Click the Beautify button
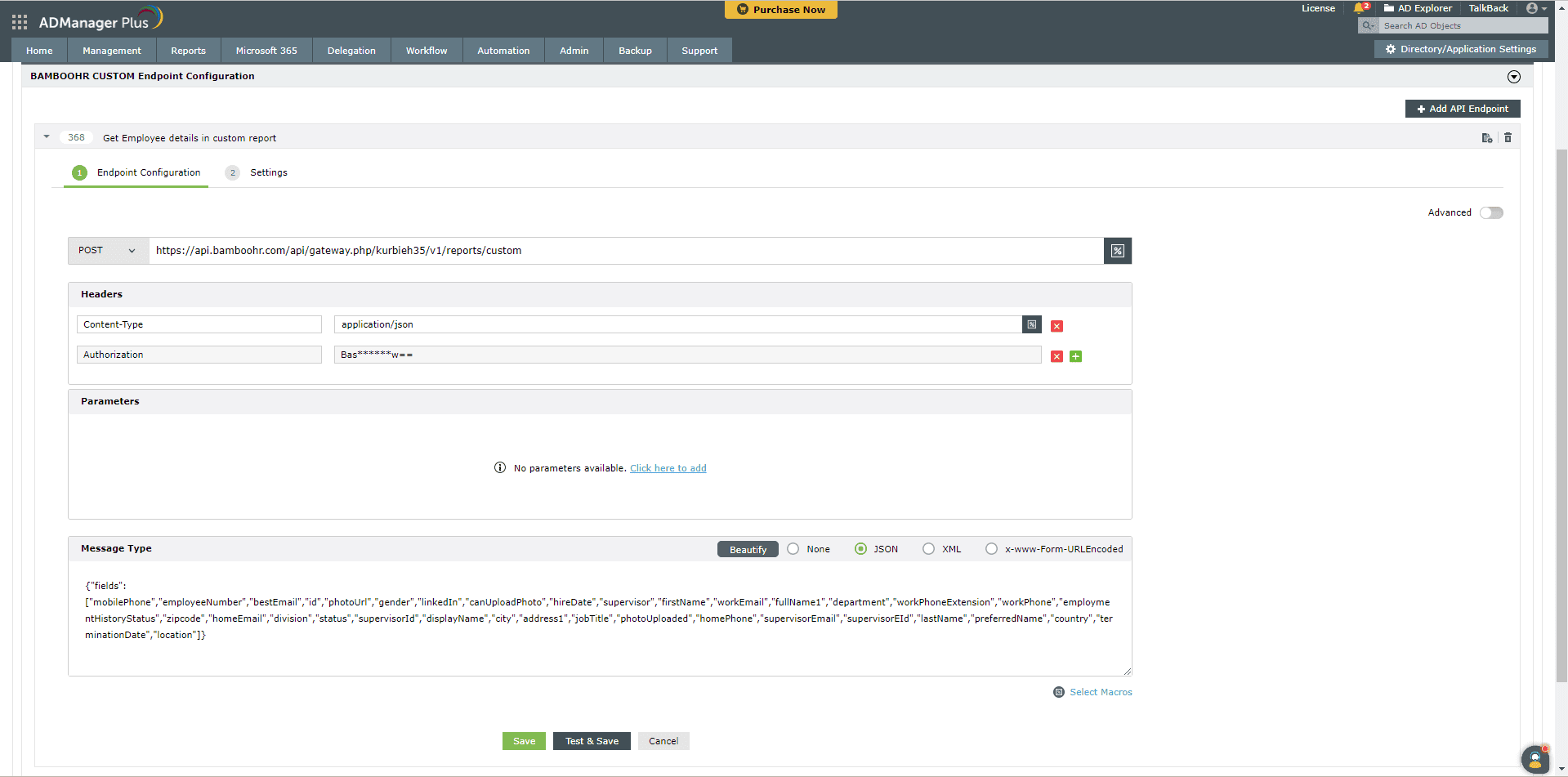Image resolution: width=1568 pixels, height=777 pixels. tap(748, 549)
